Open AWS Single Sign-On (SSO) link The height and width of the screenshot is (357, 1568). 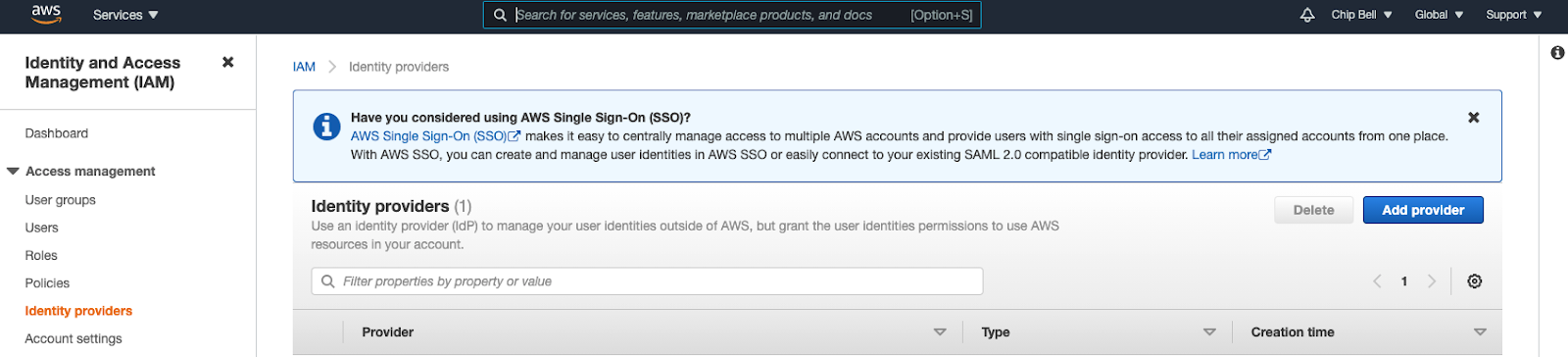tap(435, 136)
